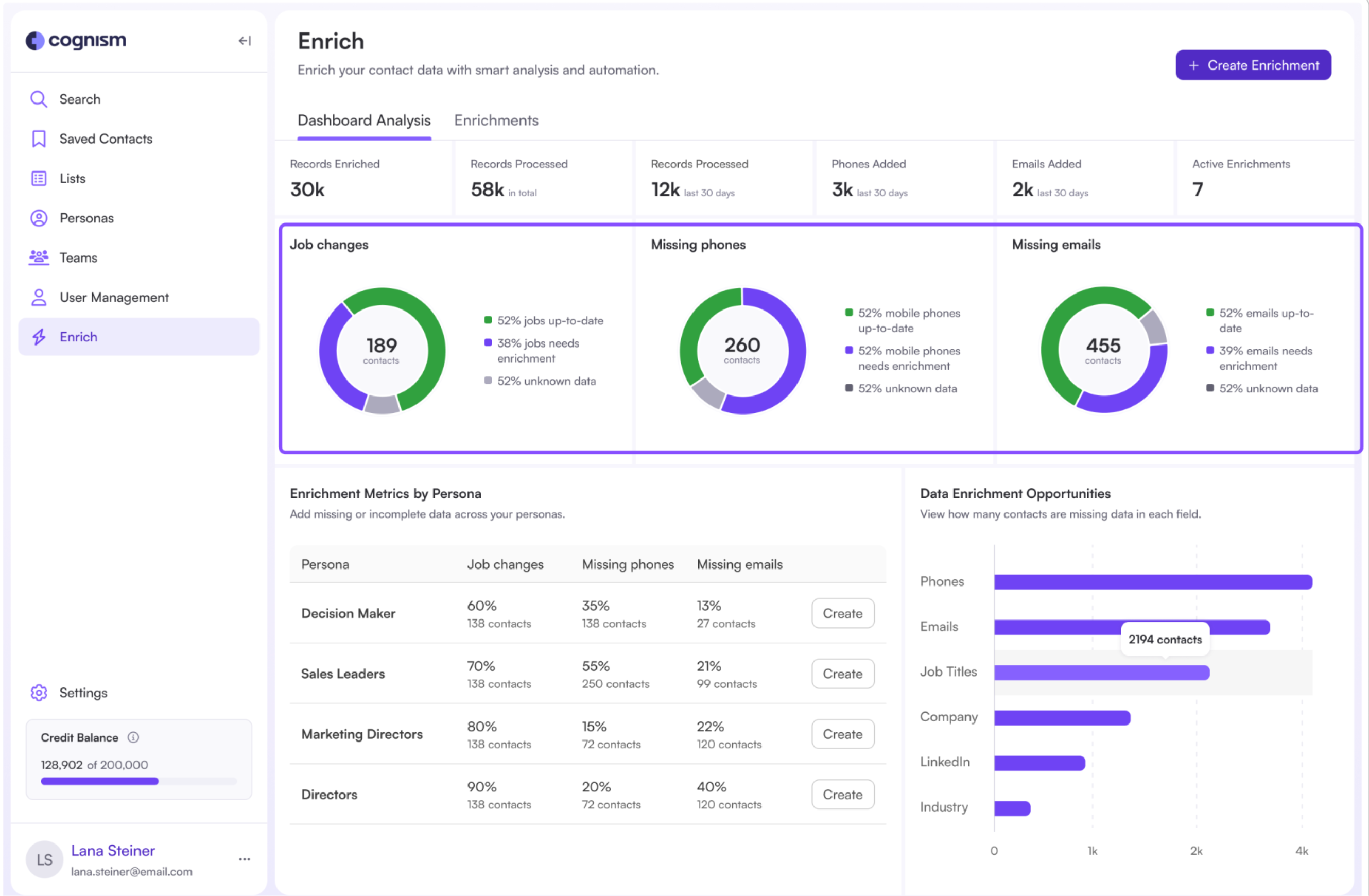The image size is (1369, 896).
Task: Click the Lana Steiner avatar
Action: (x=44, y=859)
